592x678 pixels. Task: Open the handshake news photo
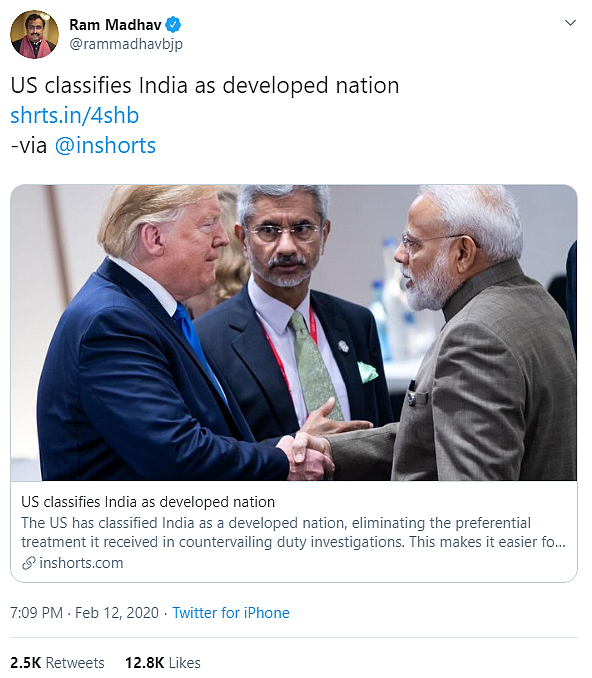pyautogui.click(x=294, y=333)
